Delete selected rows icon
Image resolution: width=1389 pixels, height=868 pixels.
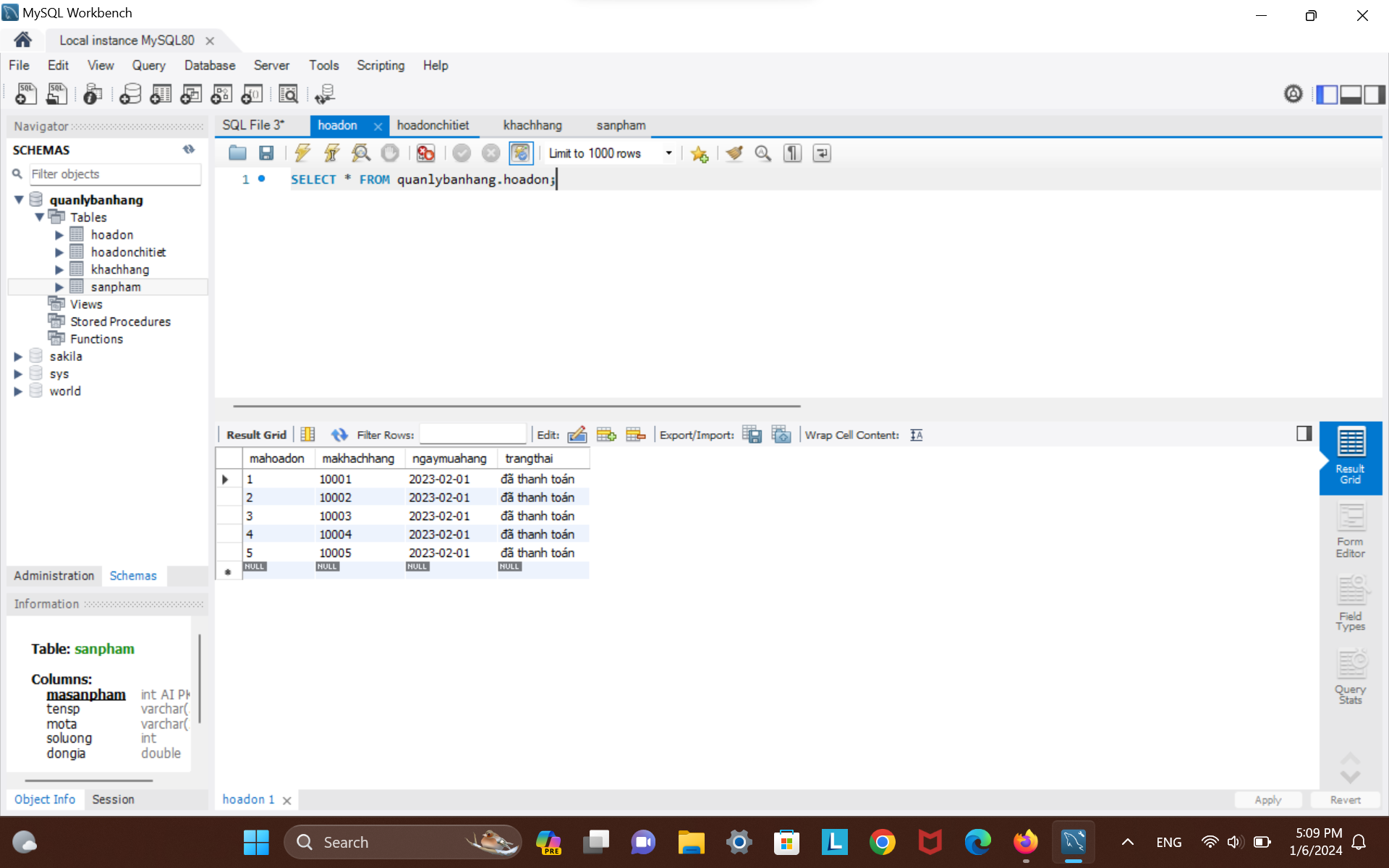tap(635, 435)
